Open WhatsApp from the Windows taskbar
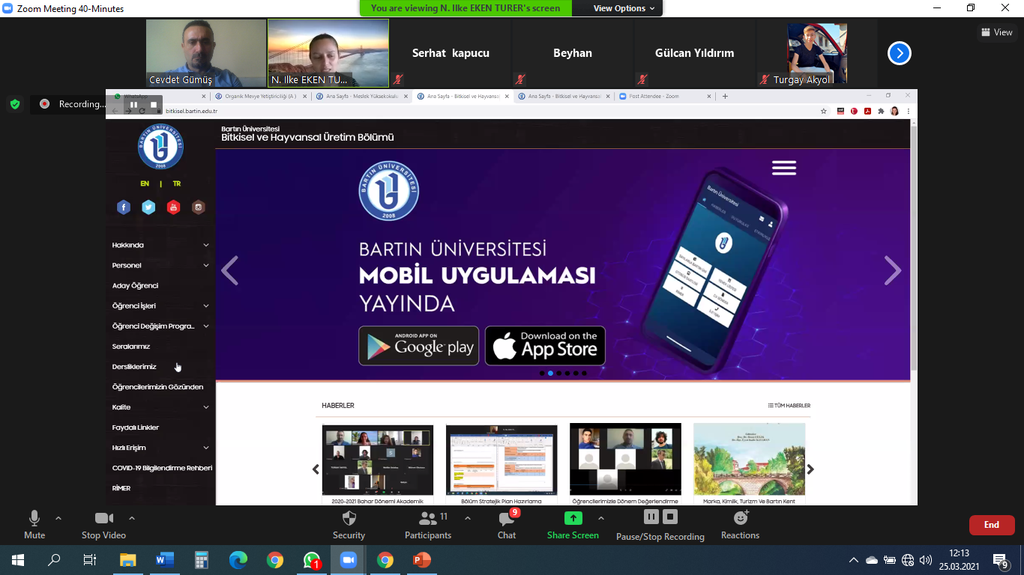The height and width of the screenshot is (575, 1024). coord(312,560)
